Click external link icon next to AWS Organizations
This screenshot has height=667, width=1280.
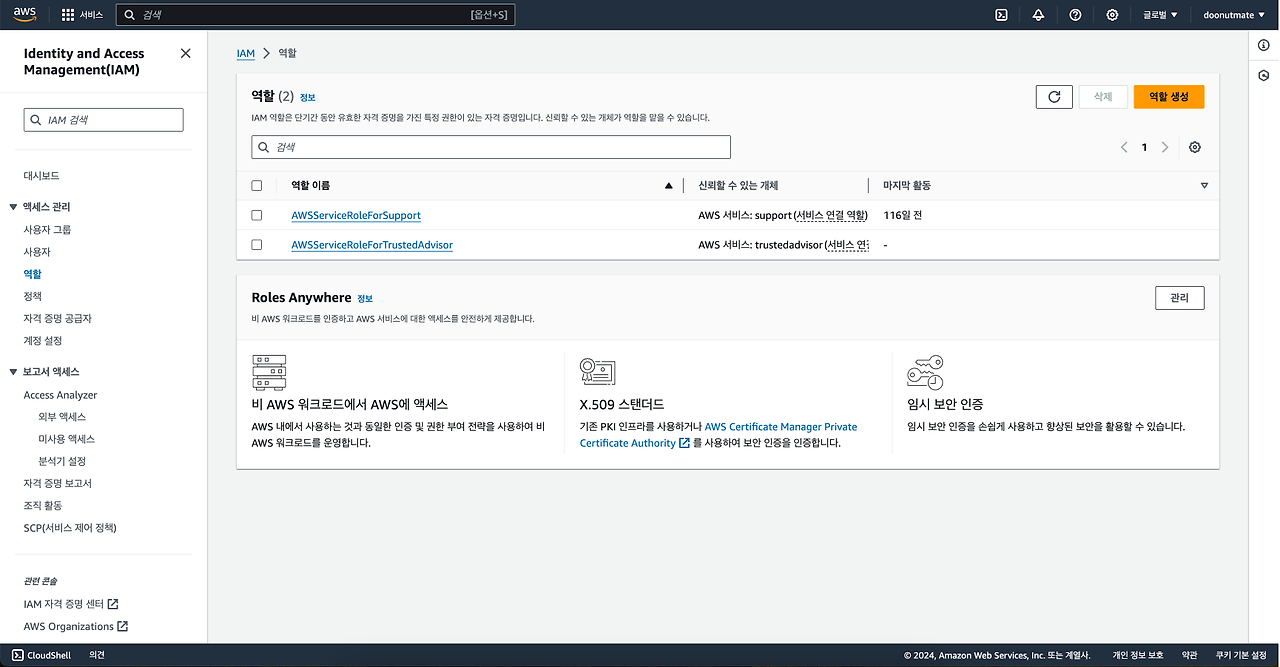point(123,627)
